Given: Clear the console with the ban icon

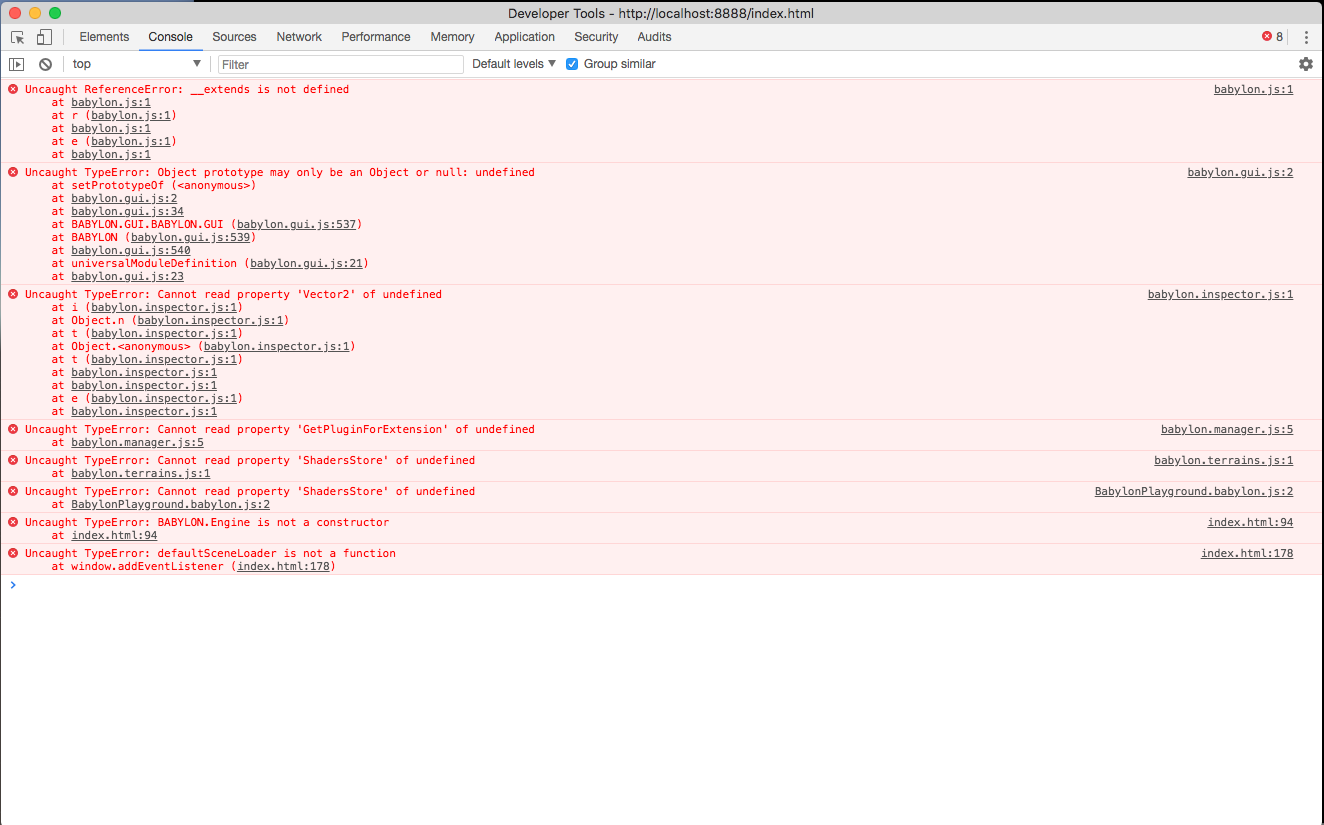Looking at the screenshot, I should coord(45,64).
